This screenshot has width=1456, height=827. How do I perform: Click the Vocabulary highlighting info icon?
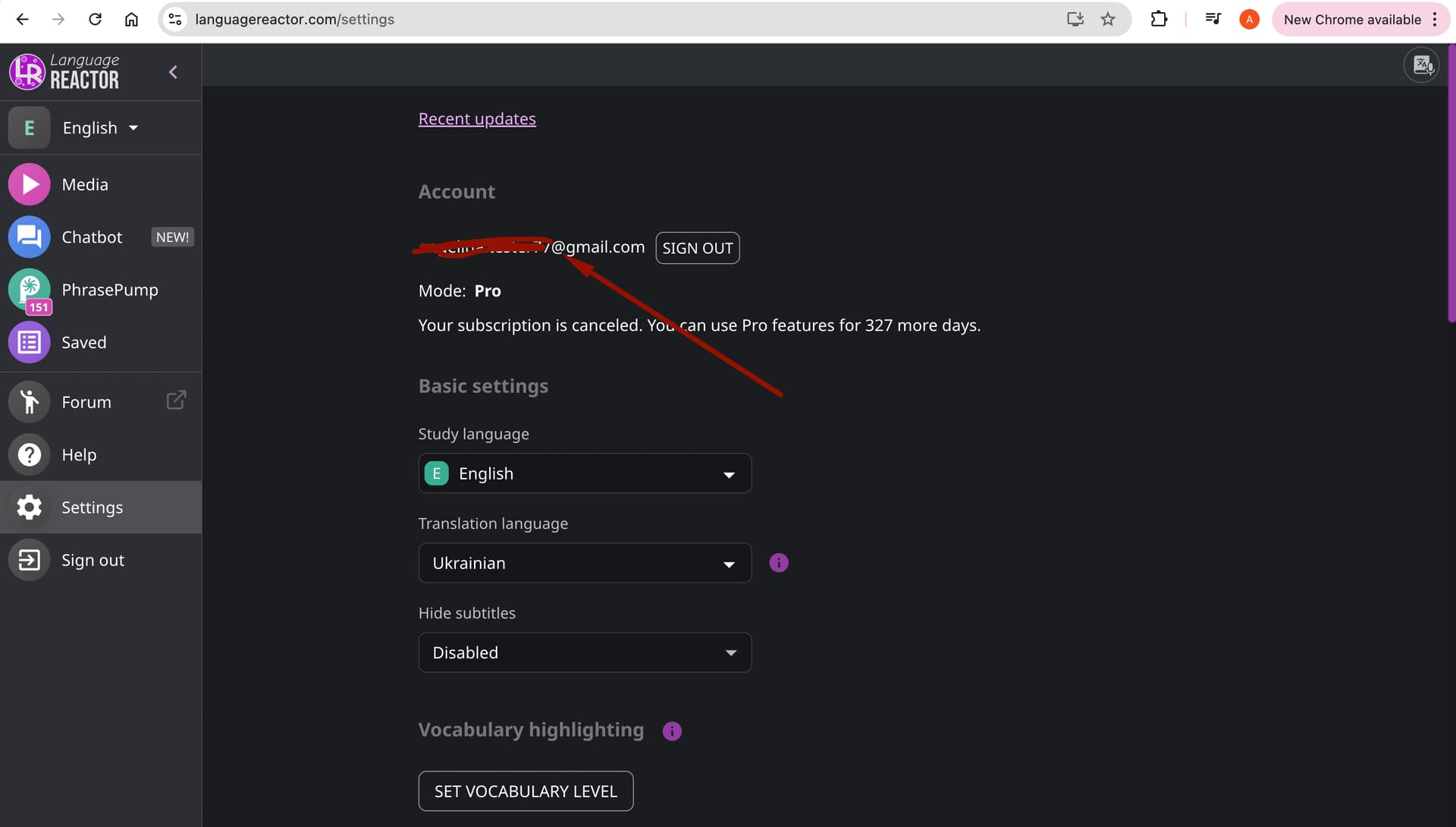click(x=672, y=731)
